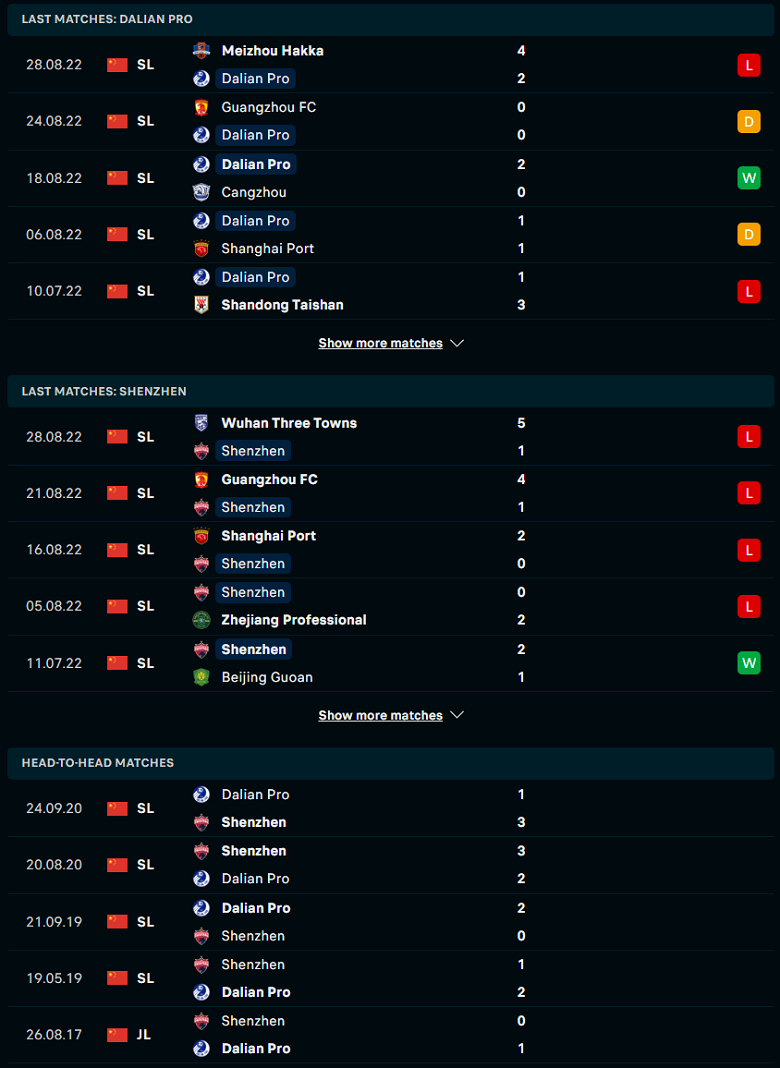Click the Zhejiang Professional crest icon
Image resolution: width=780 pixels, height=1068 pixels.
pos(201,620)
